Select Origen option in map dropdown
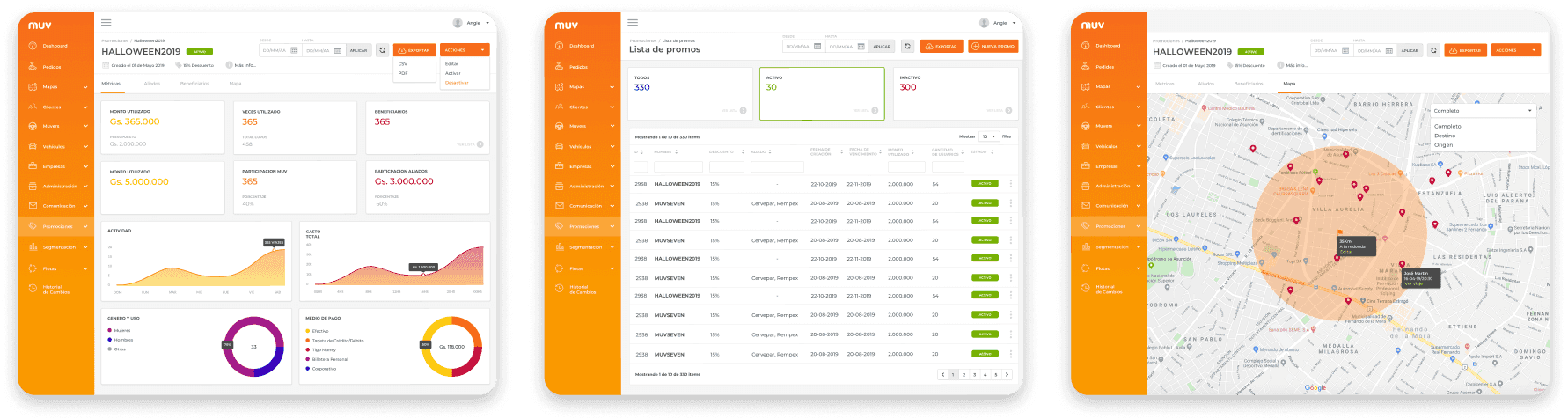The width and height of the screenshot is (1568, 419). coord(1444,145)
